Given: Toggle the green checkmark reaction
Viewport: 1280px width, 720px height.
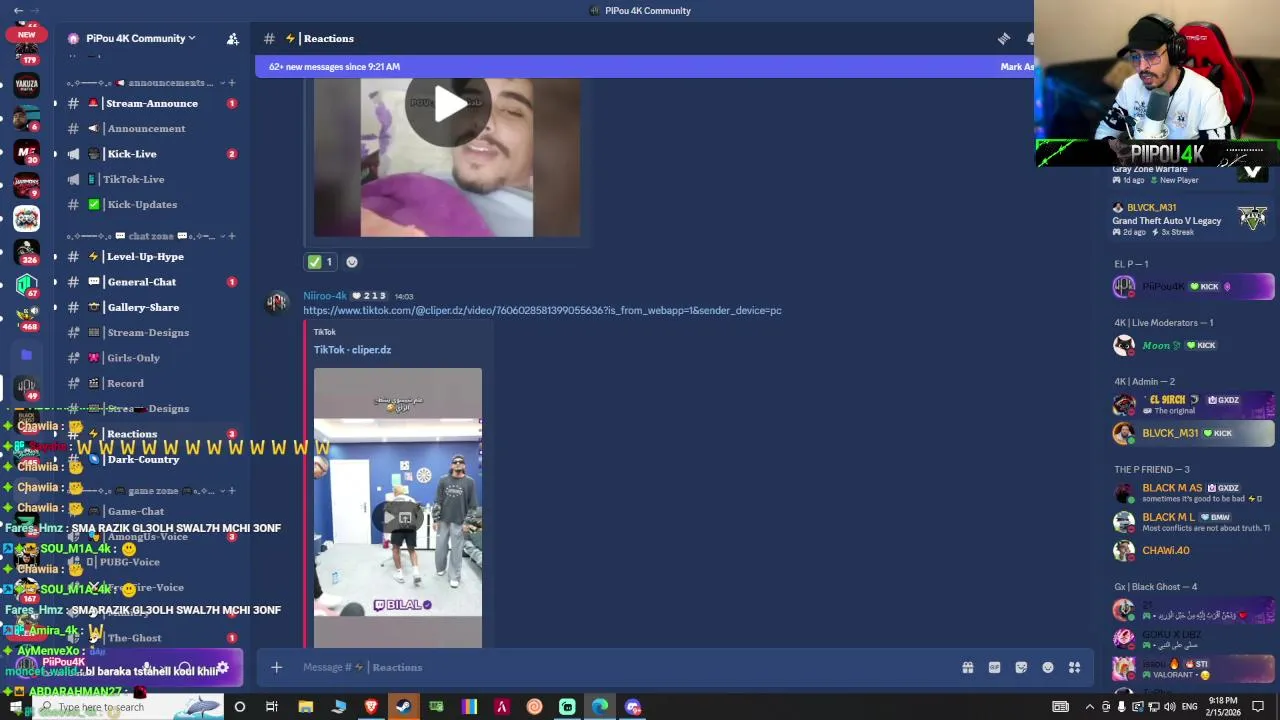Looking at the screenshot, I should [x=321, y=262].
